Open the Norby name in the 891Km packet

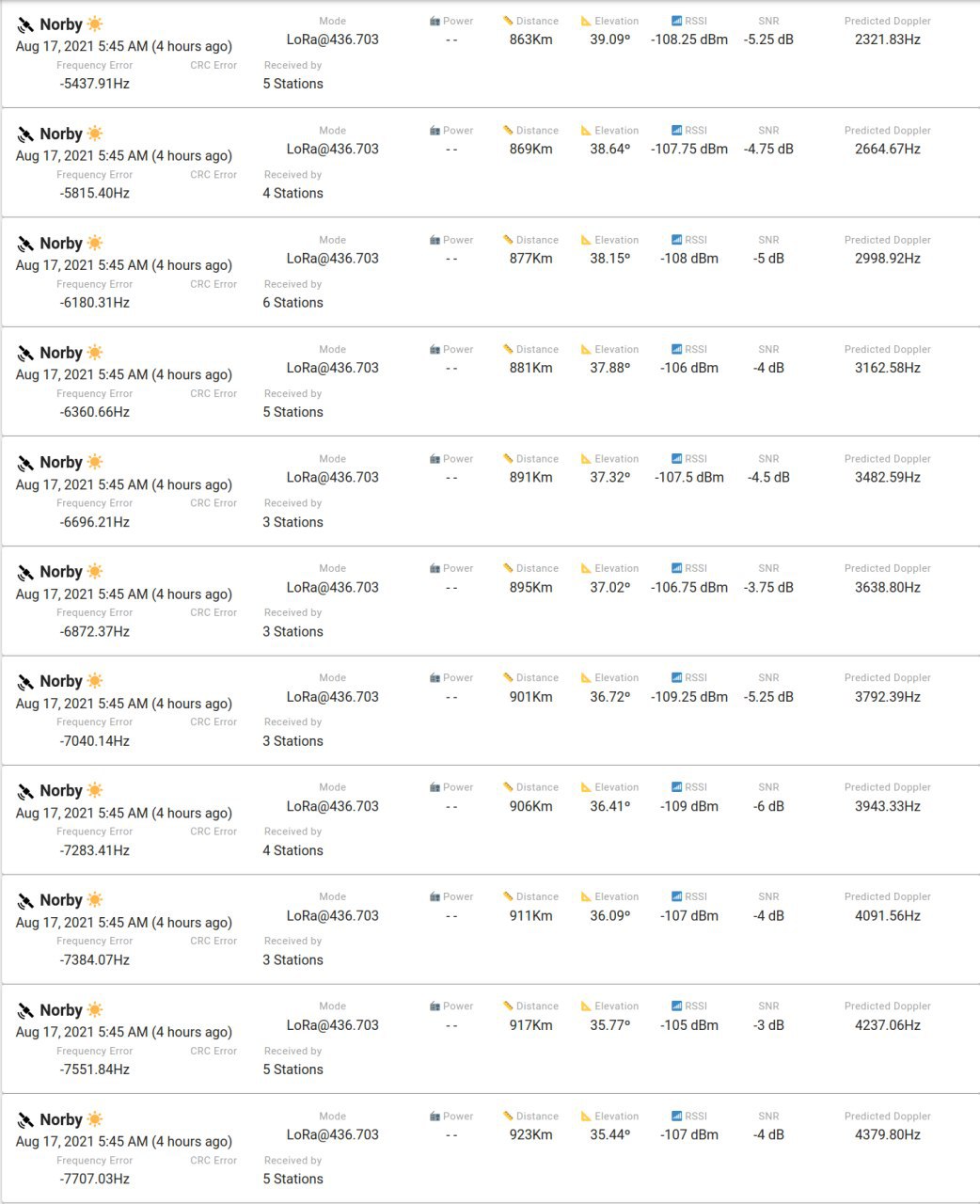tap(61, 462)
